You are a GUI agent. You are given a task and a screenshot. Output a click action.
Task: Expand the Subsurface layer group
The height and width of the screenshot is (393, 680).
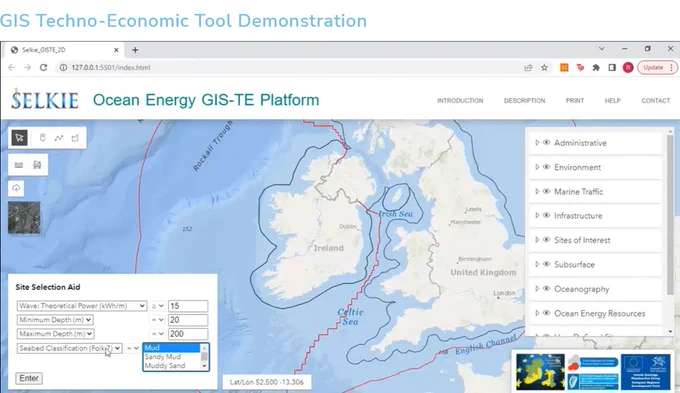click(537, 264)
